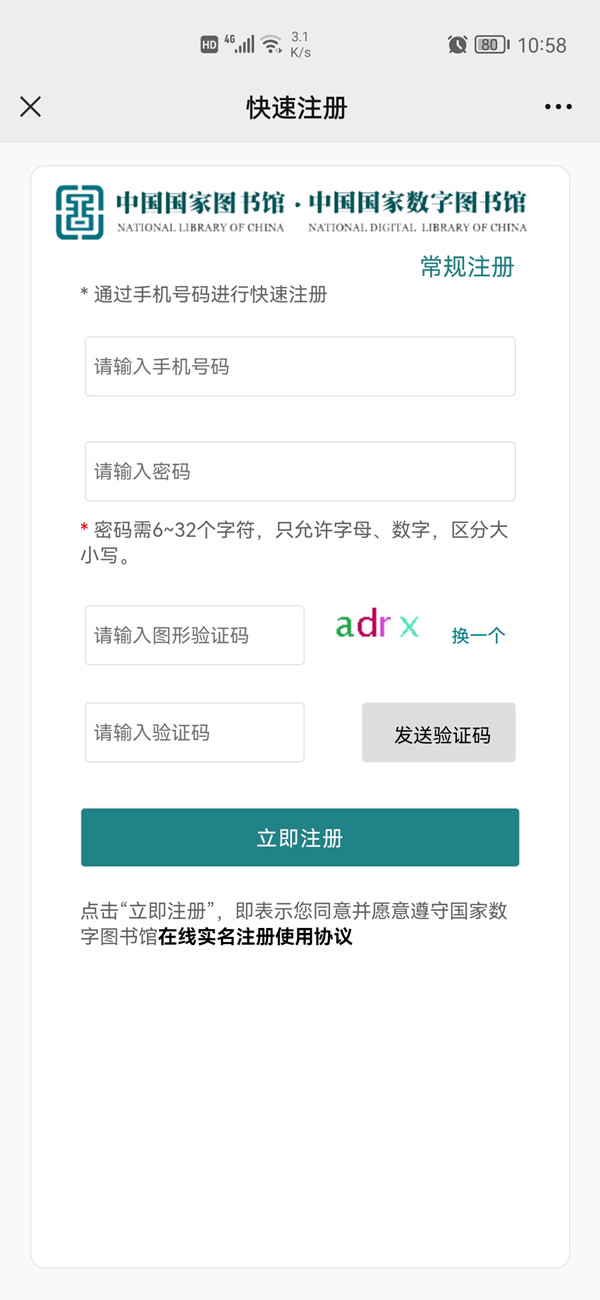
Task: Click the network speed indicator 3.1 K/s
Action: click(301, 44)
